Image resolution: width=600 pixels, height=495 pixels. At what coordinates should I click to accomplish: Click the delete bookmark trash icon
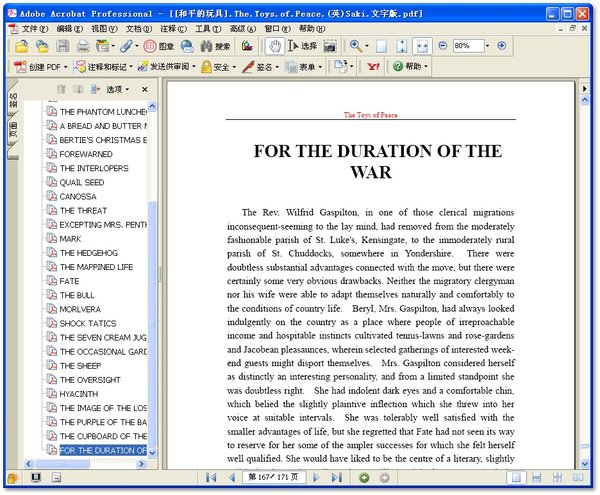pyautogui.click(x=61, y=89)
